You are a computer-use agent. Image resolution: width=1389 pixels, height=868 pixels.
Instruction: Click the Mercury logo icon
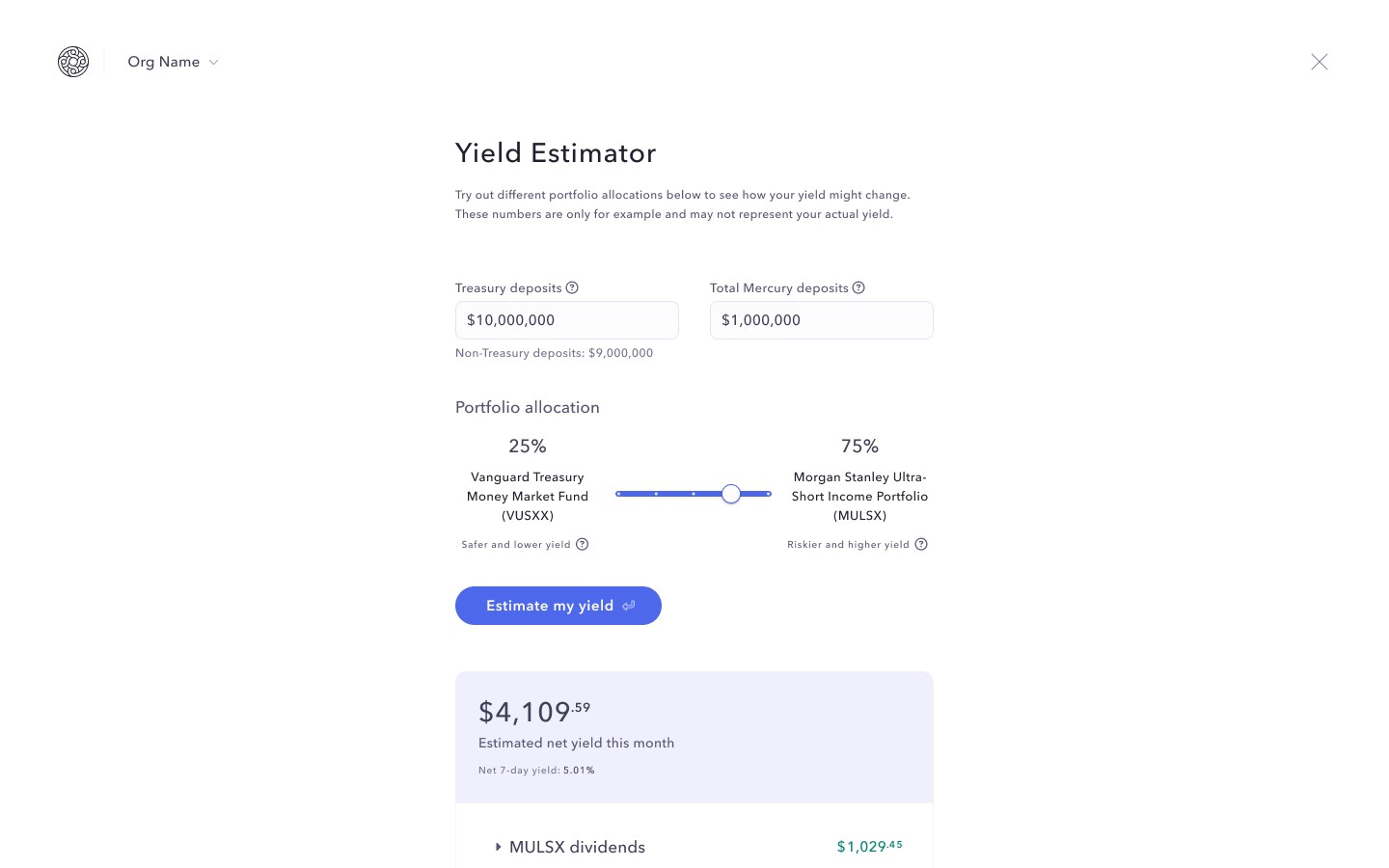[73, 62]
